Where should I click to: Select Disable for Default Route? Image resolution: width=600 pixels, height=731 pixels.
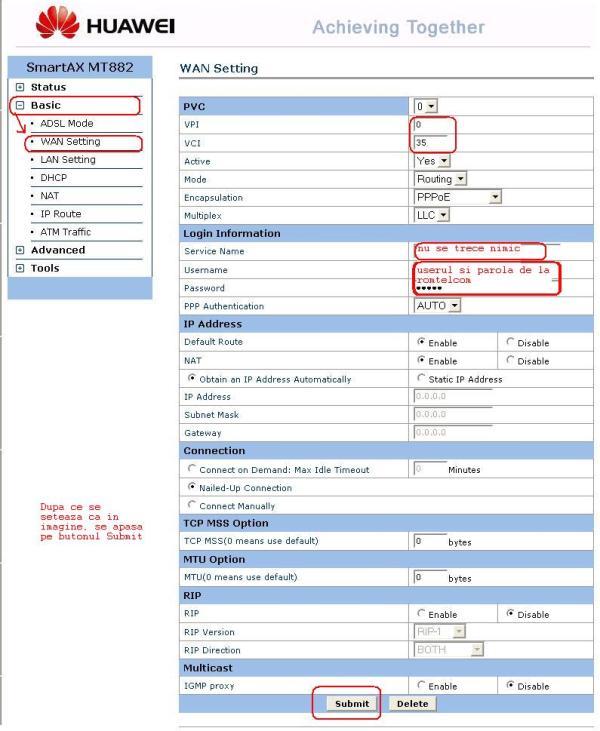(510, 342)
